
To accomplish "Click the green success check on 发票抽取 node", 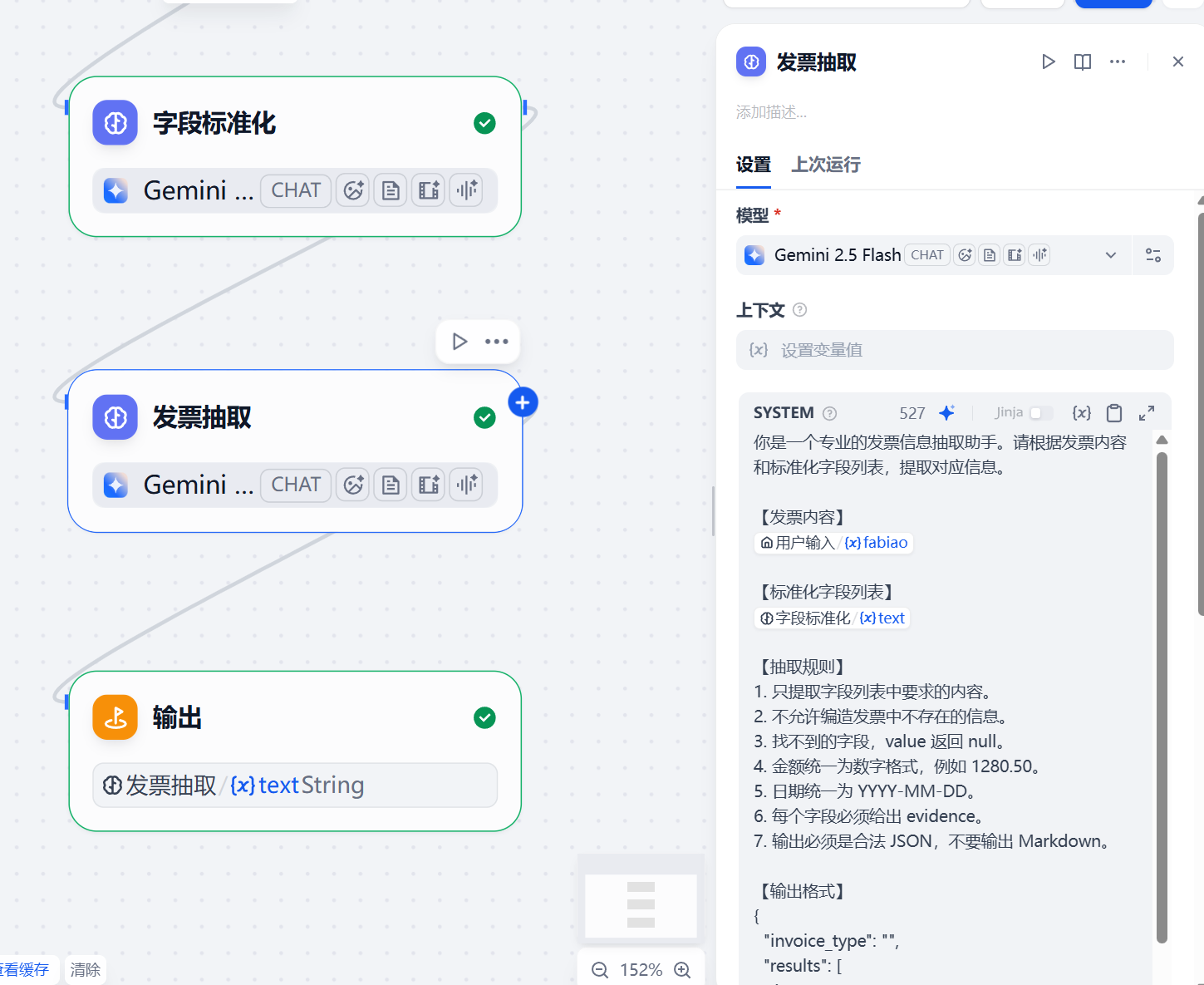I will pos(484,417).
